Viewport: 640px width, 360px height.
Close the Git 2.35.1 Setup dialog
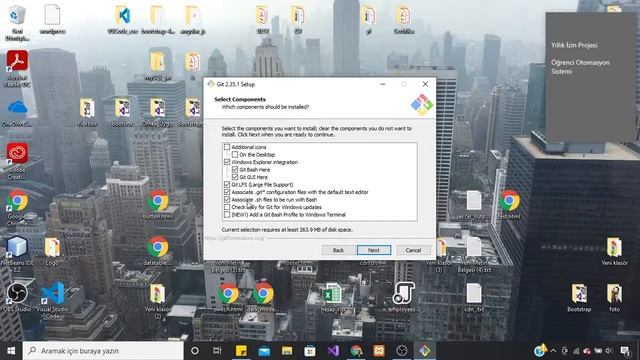click(425, 84)
